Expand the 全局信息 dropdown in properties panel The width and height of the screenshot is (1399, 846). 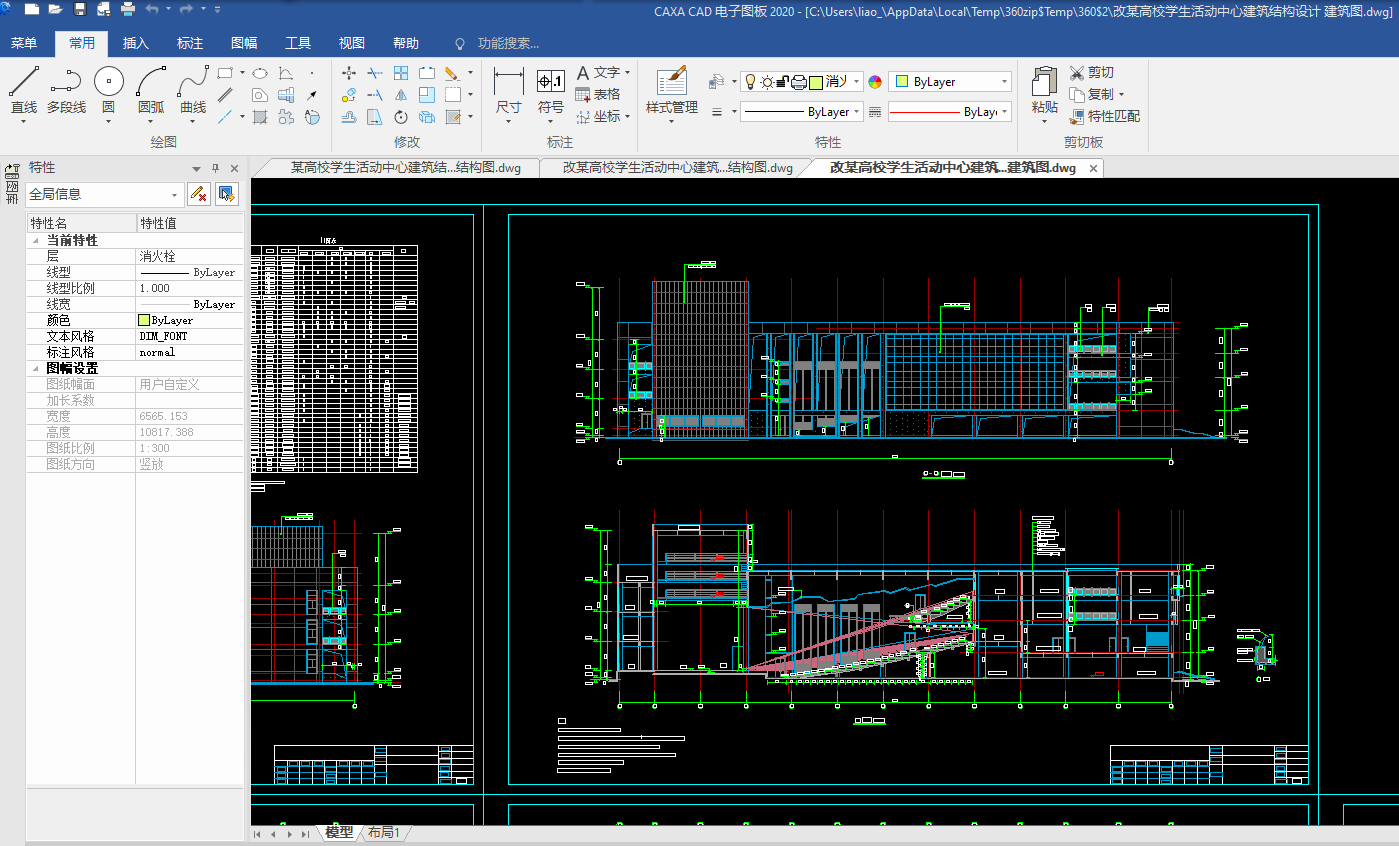click(175, 195)
